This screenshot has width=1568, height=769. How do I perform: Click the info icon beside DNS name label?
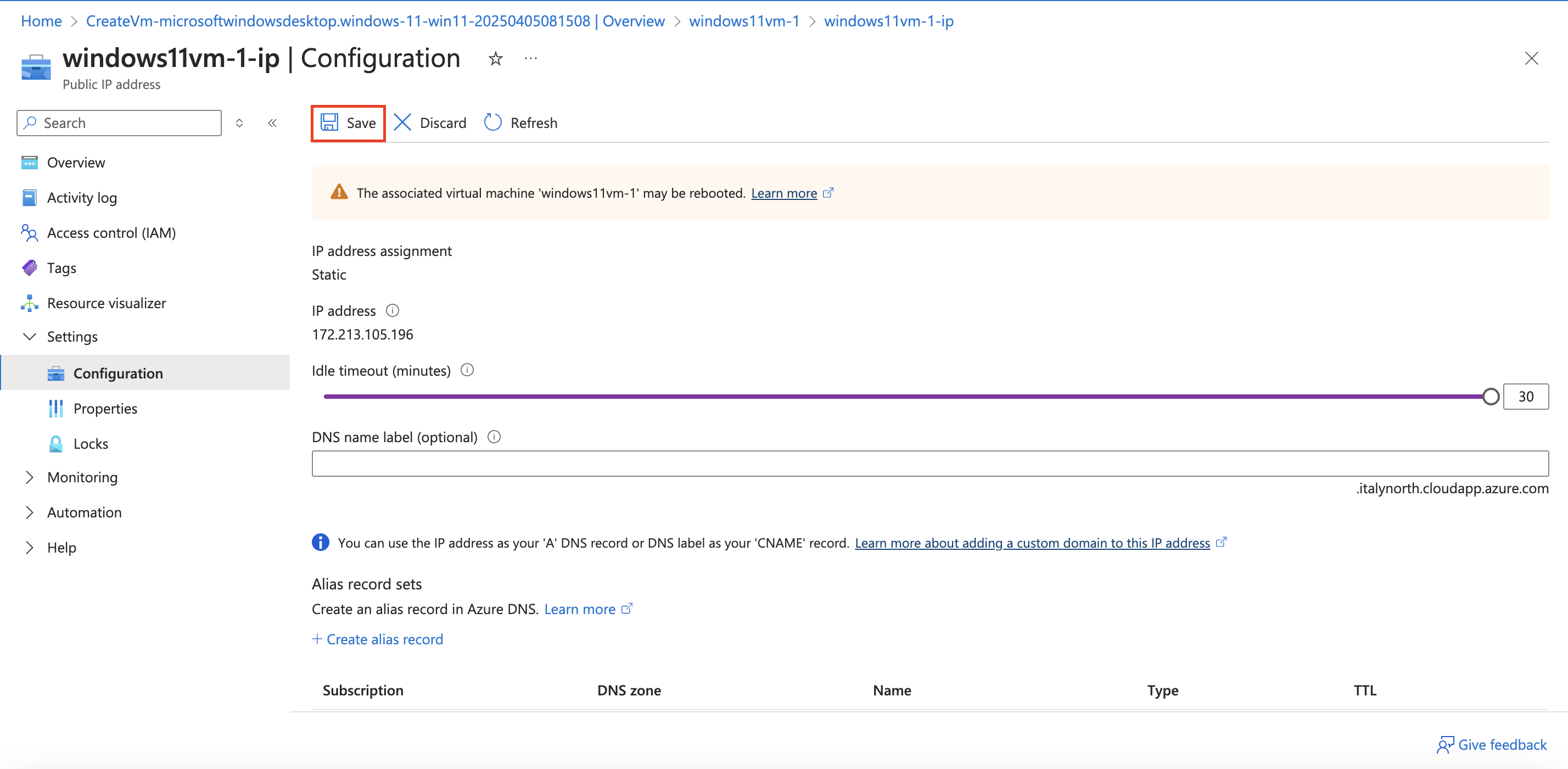click(x=494, y=437)
